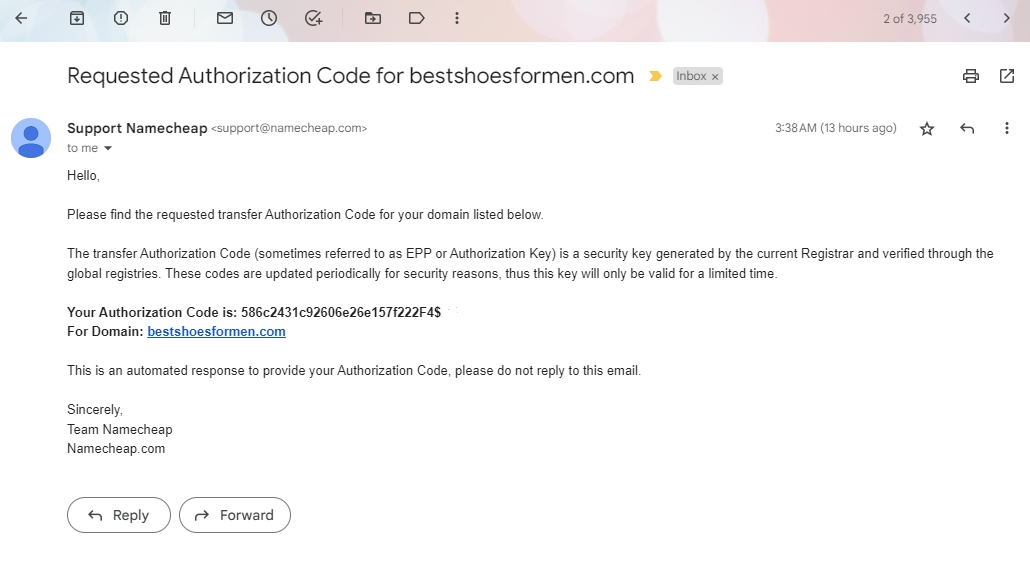The width and height of the screenshot is (1030, 570).
Task: Print the entire email
Action: 970,76
